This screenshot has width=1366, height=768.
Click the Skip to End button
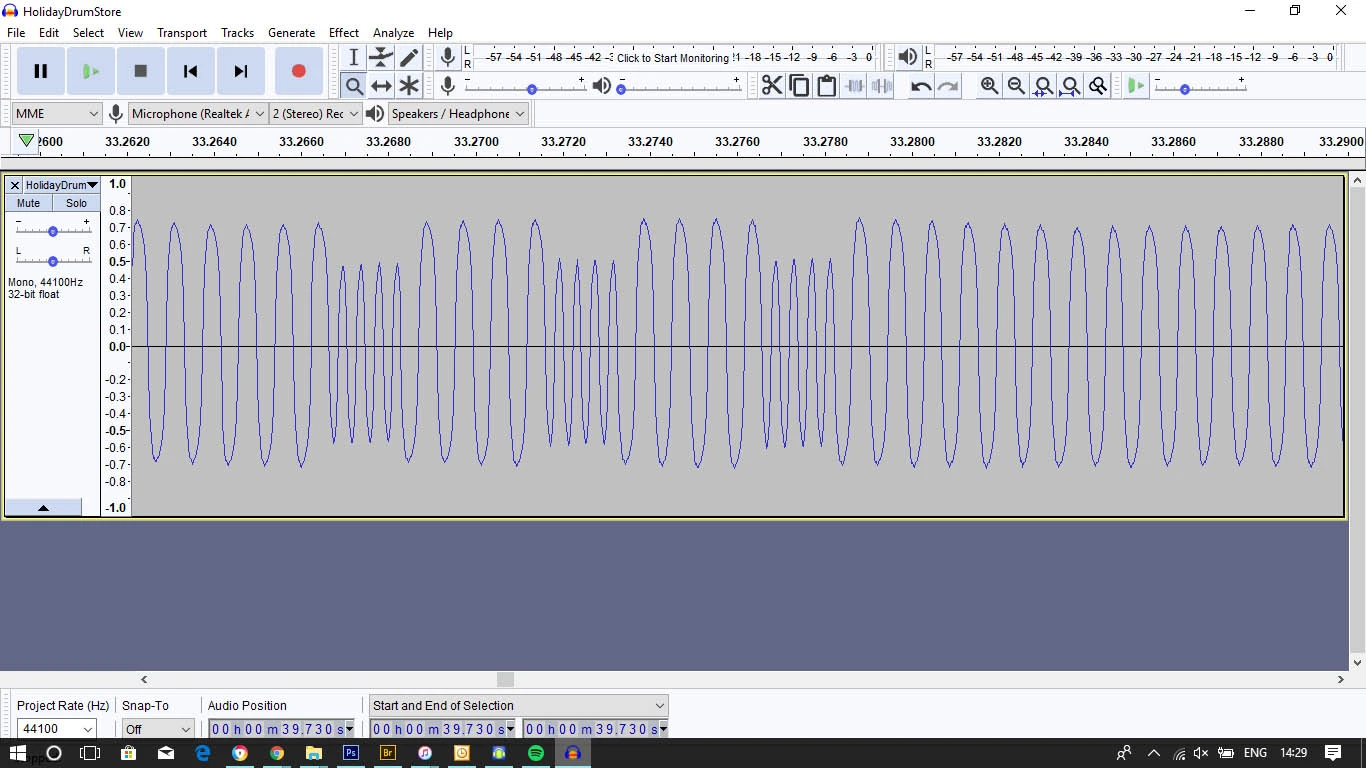coord(240,71)
